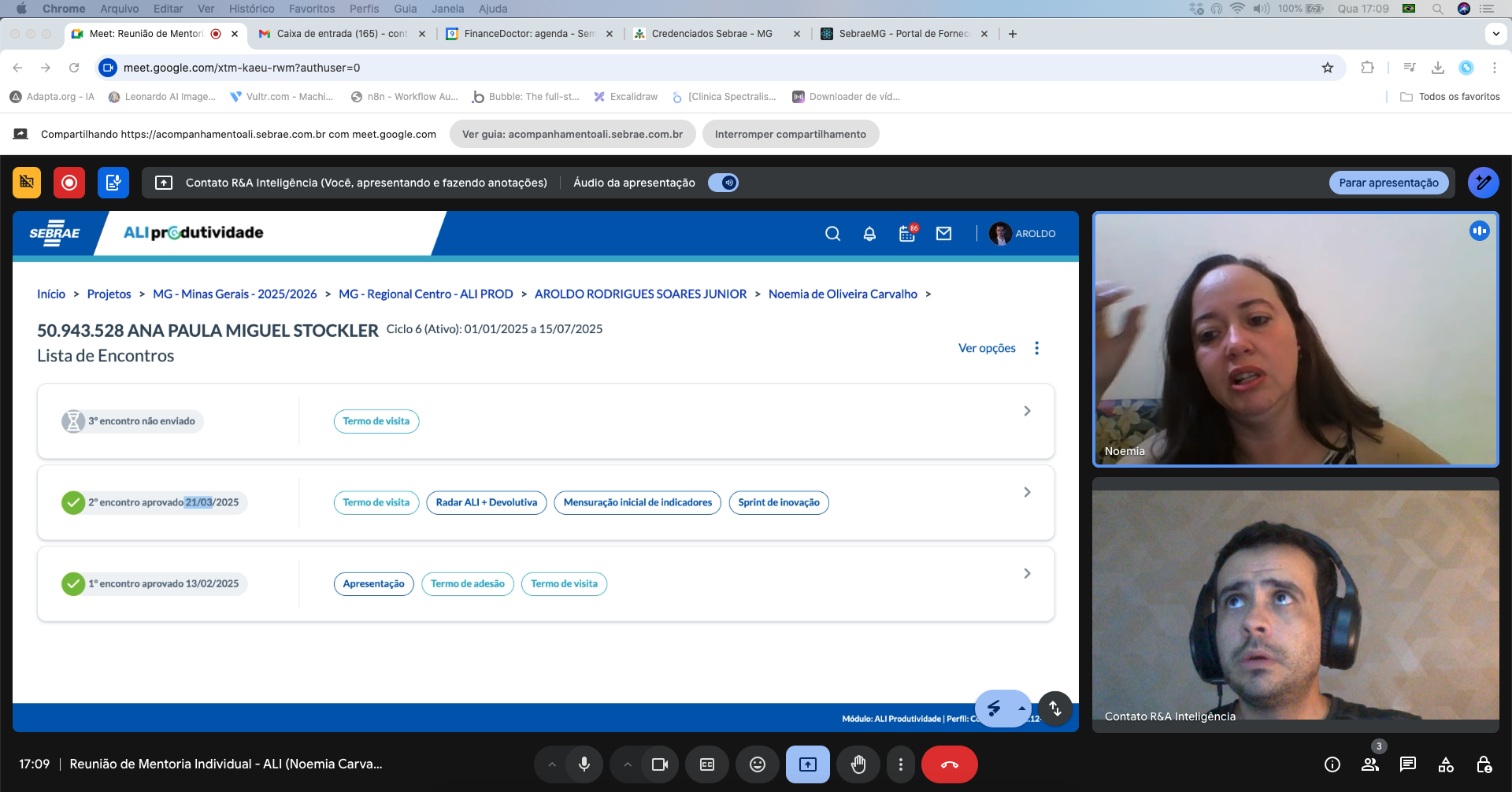Open Chrome three-dot menu
The height and width of the screenshot is (792, 1512).
coord(1494,68)
